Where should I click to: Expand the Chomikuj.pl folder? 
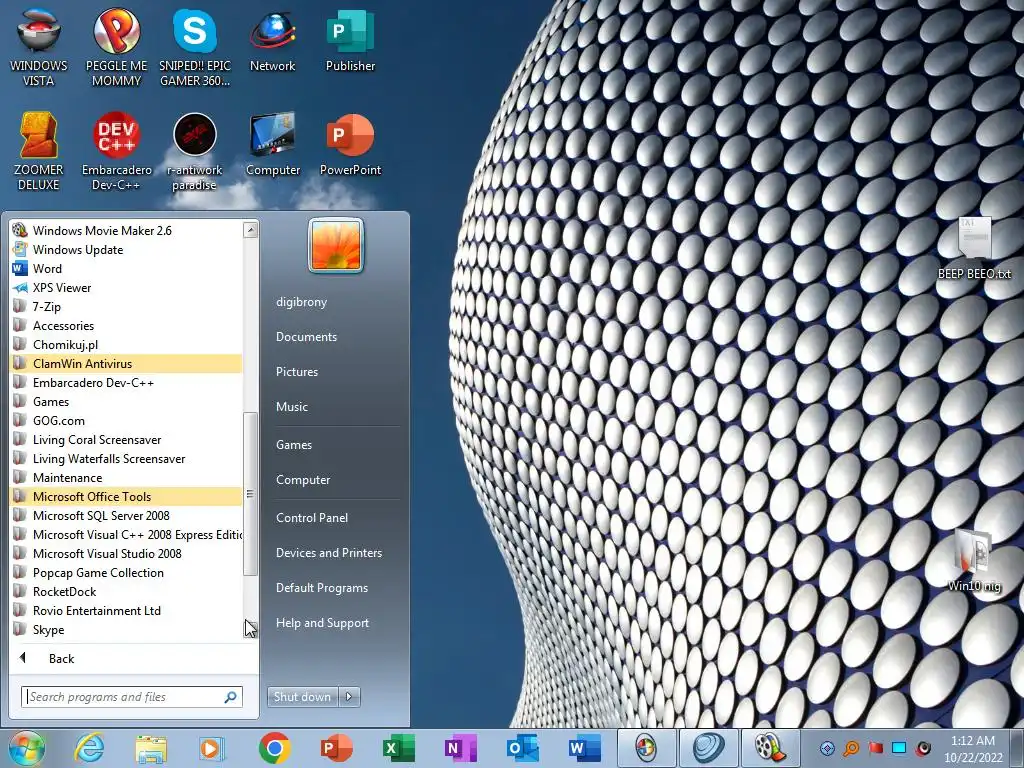tap(127, 344)
